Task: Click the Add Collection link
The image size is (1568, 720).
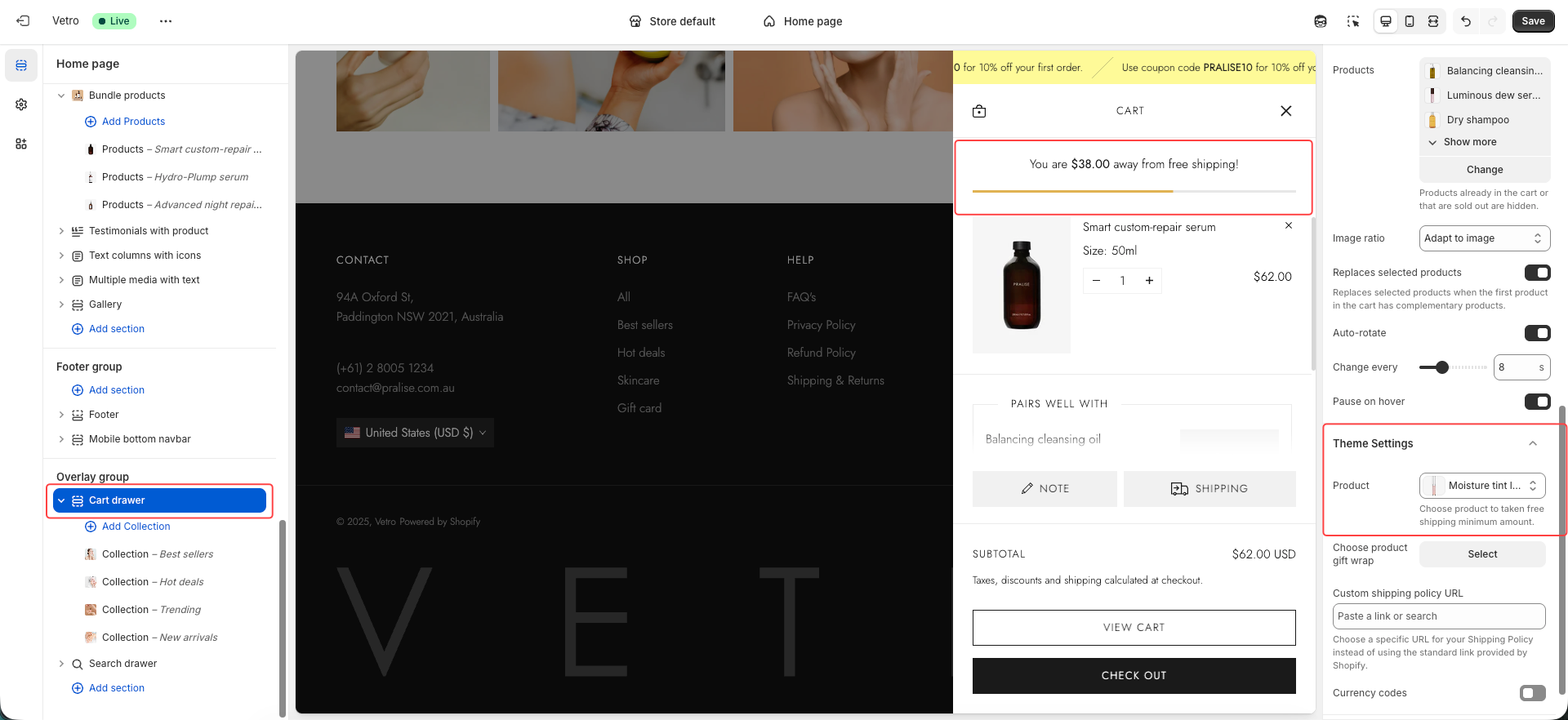Action: pos(136,527)
